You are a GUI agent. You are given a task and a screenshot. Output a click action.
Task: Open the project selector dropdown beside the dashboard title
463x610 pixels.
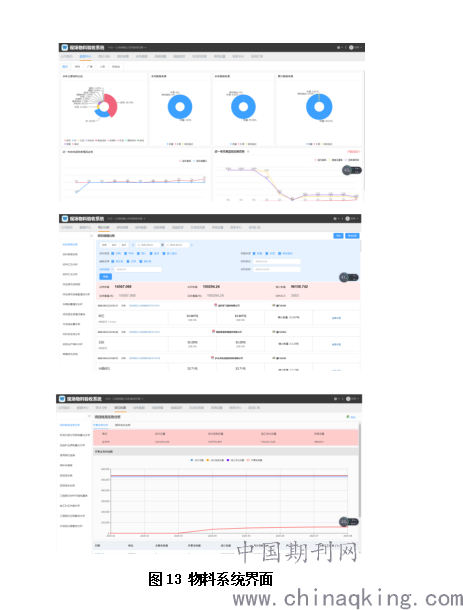coord(127,47)
